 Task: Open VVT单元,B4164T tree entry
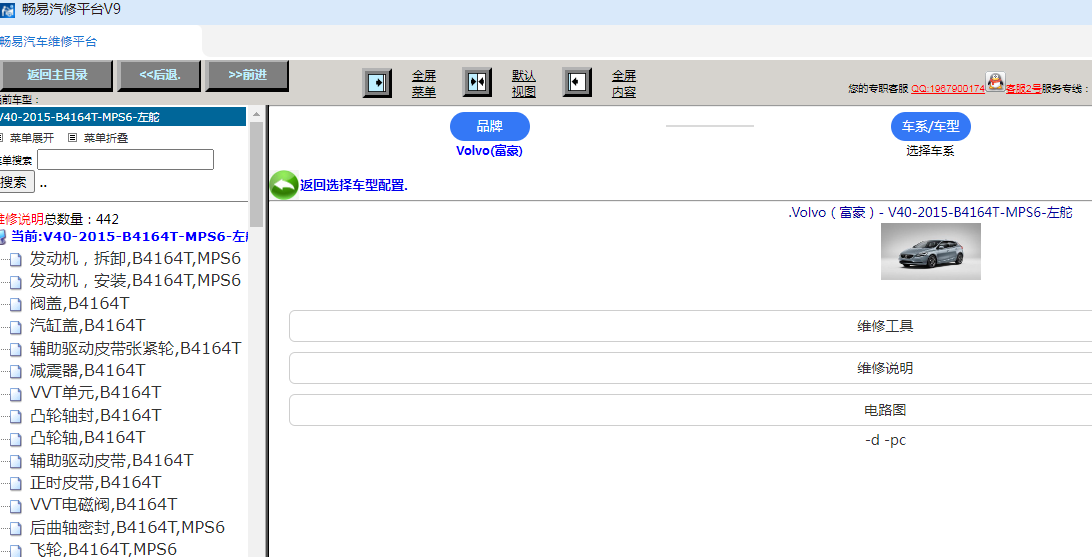95,393
